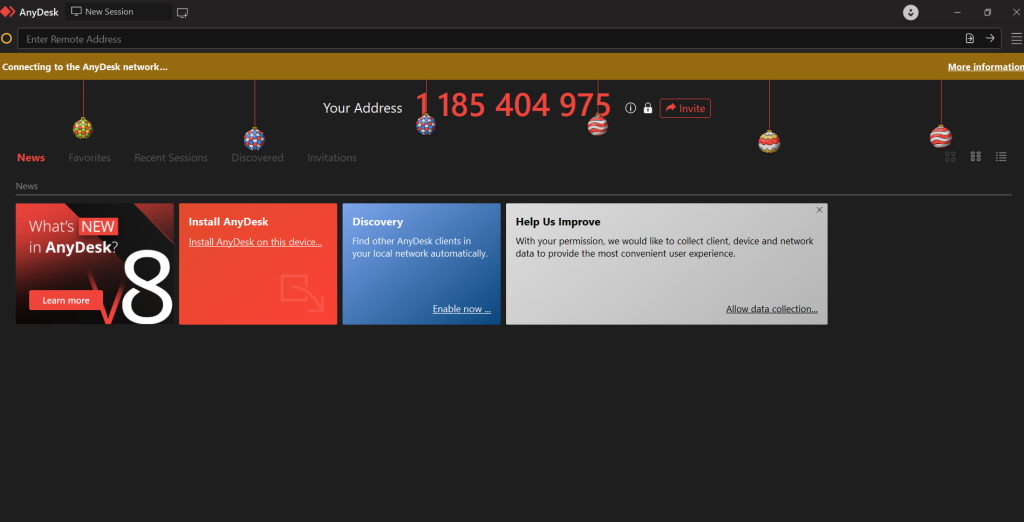Image resolution: width=1024 pixels, height=522 pixels.
Task: Close the Help Us Improve card
Action: (x=819, y=210)
